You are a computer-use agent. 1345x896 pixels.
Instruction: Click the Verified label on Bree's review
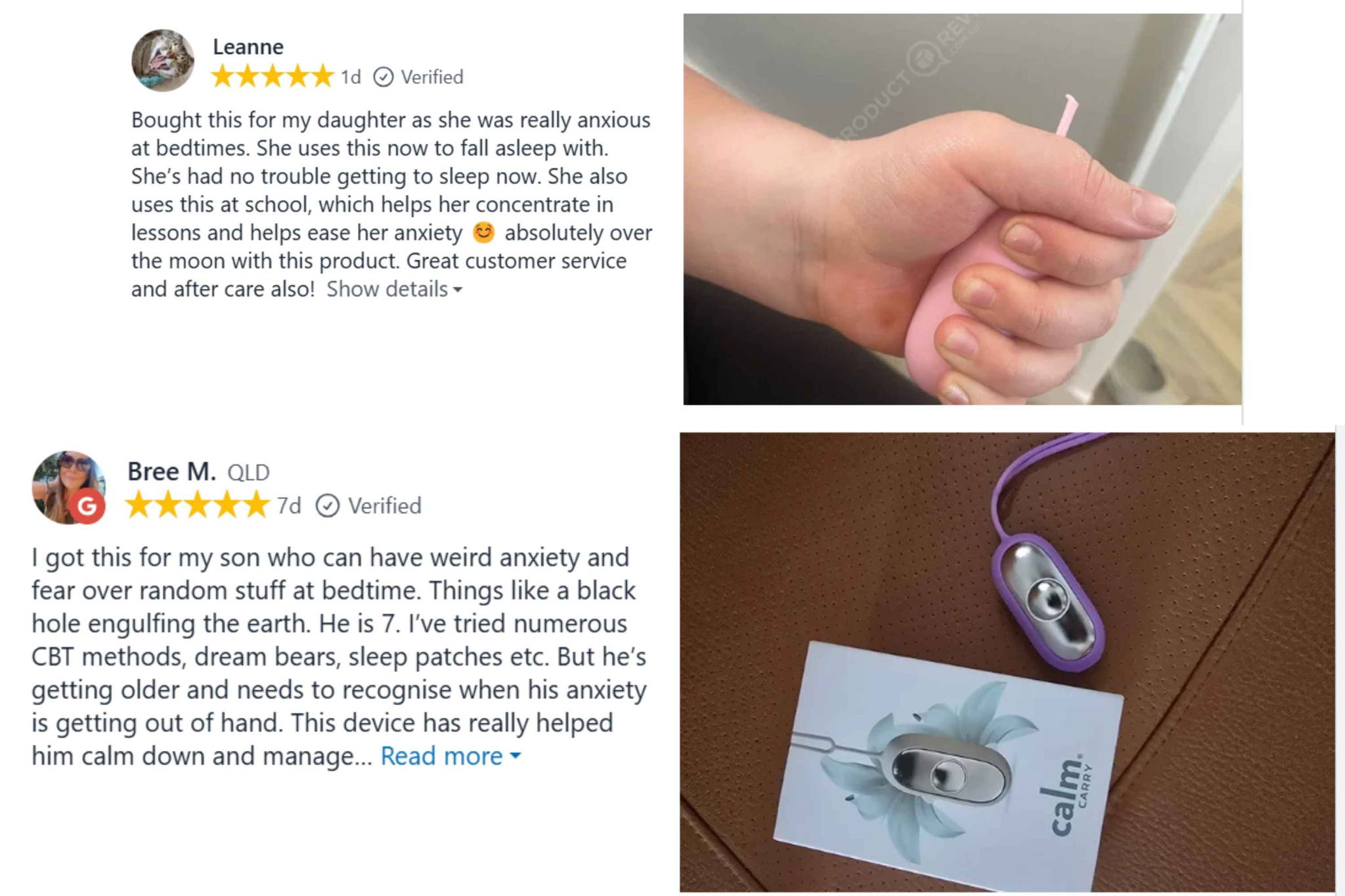click(385, 505)
